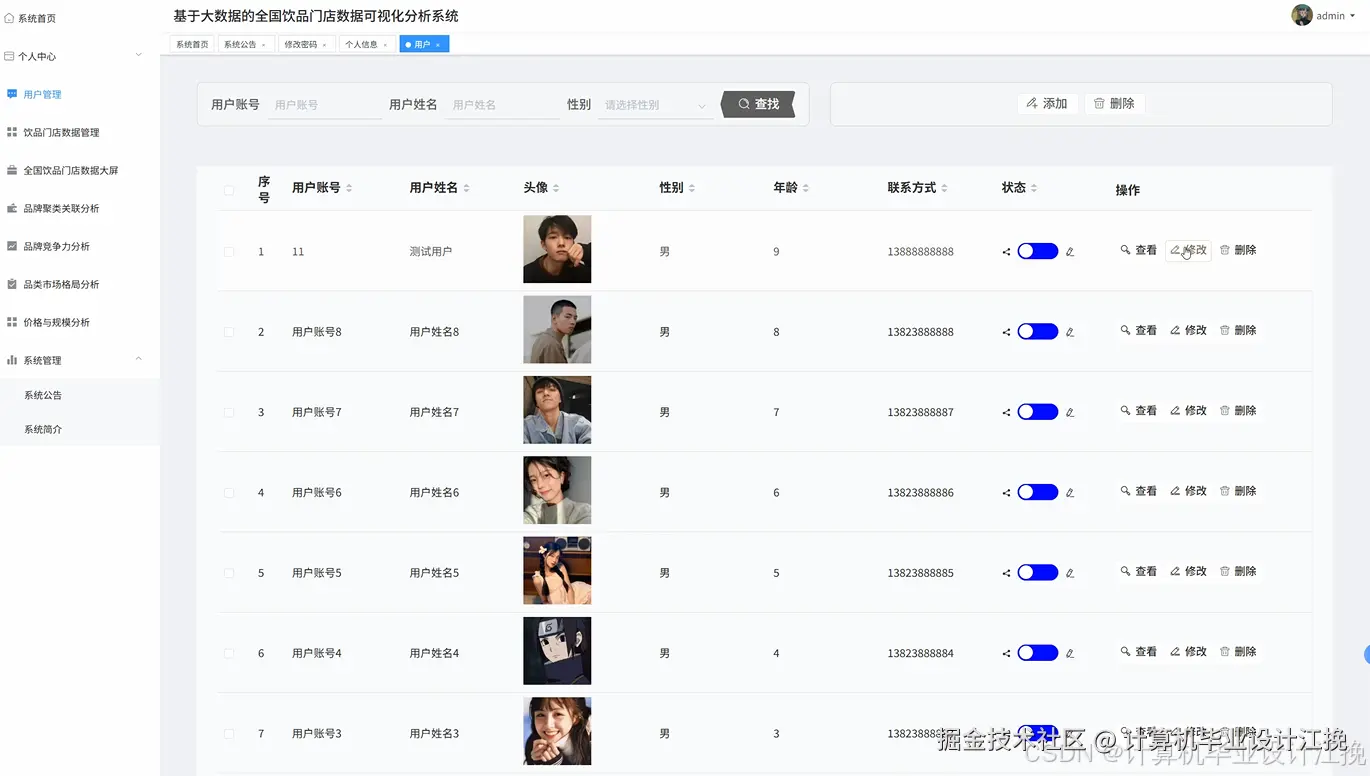Click magnifier 查看 action in row 用户账号7
The image size is (1370, 776).
click(x=1138, y=411)
